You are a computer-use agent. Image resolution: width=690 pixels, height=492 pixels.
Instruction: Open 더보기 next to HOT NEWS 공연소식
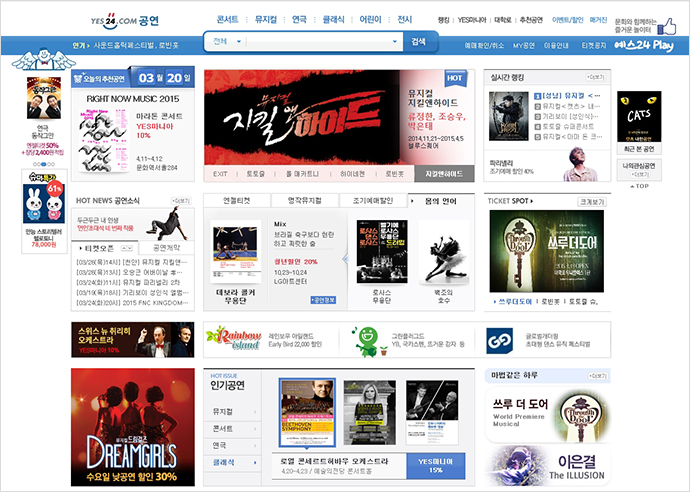[181, 201]
